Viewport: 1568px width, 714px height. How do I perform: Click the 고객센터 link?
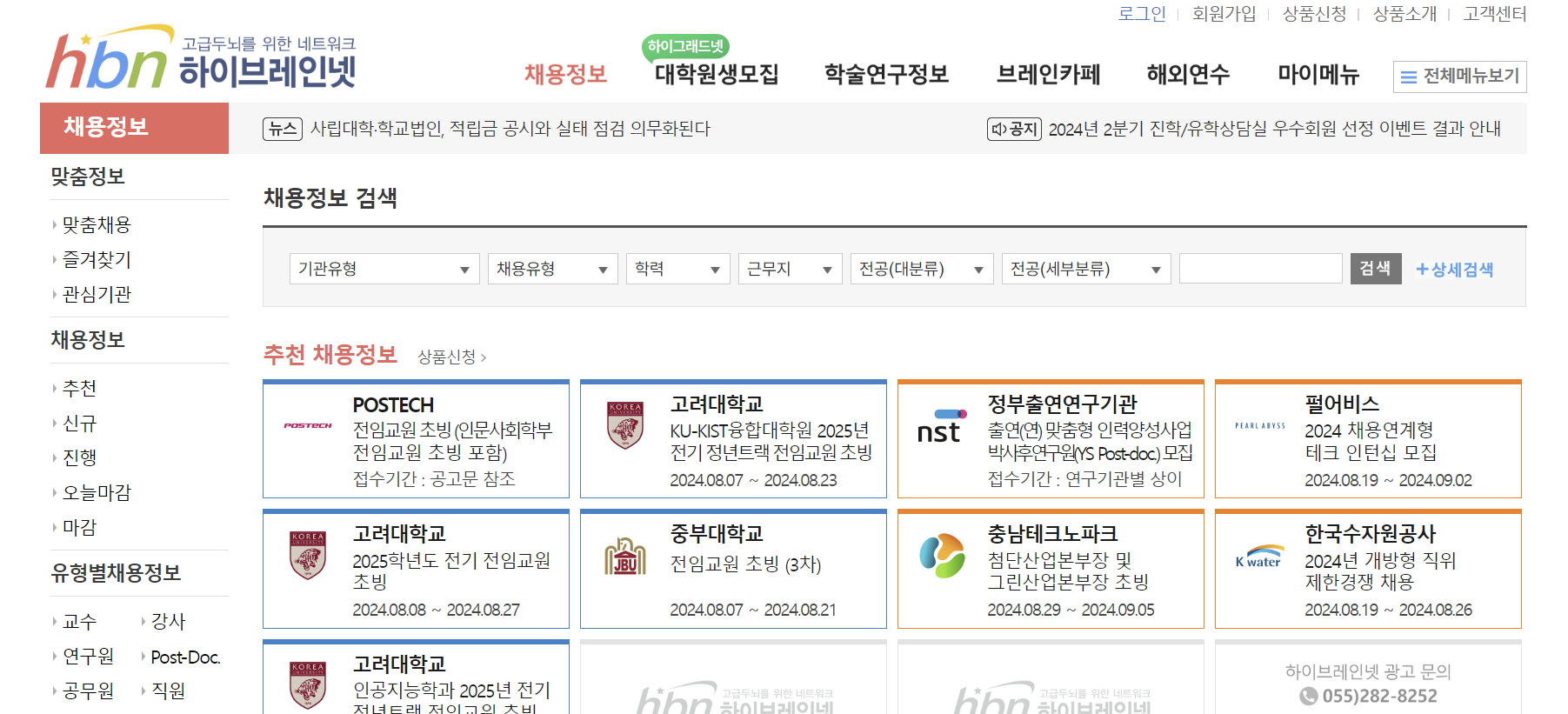tap(1495, 14)
